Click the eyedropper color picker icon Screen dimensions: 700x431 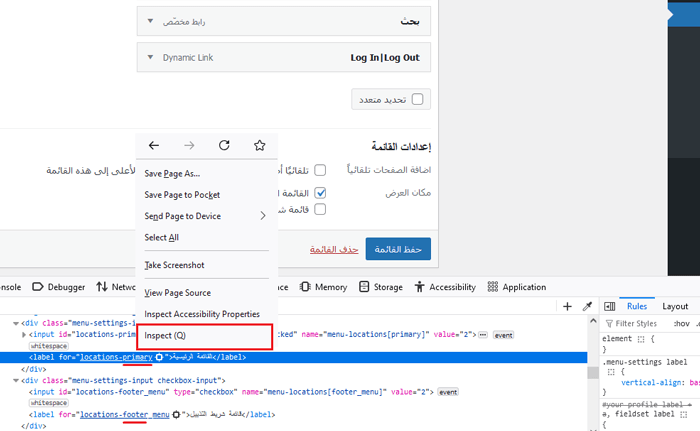click(588, 306)
